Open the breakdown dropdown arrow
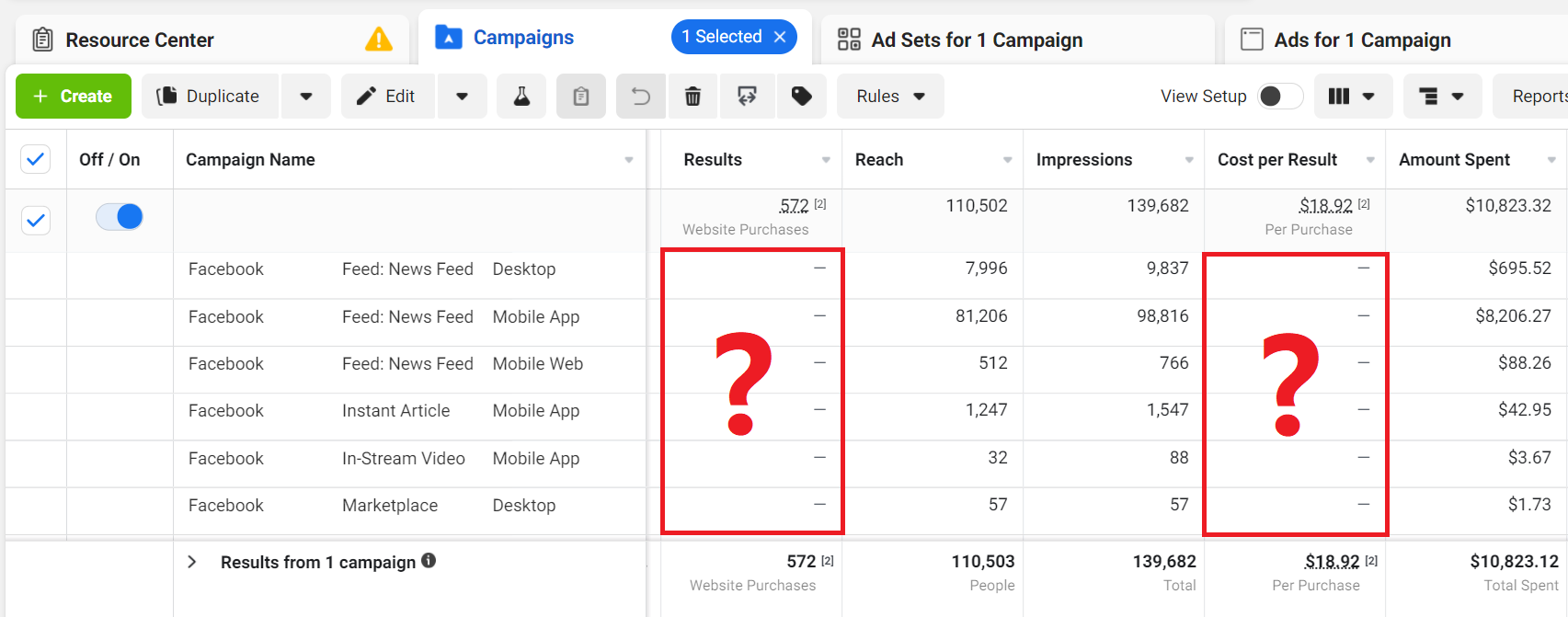 pos(1458,97)
